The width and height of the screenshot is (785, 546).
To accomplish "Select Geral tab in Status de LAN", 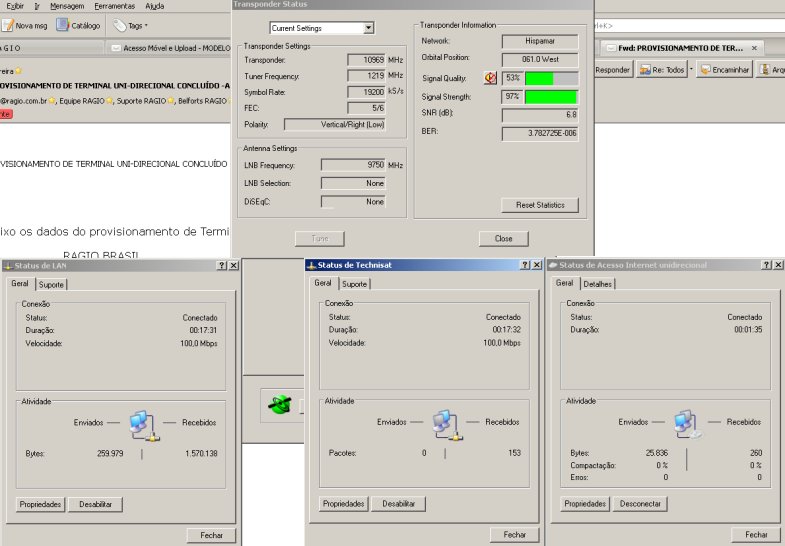I will pyautogui.click(x=20, y=283).
